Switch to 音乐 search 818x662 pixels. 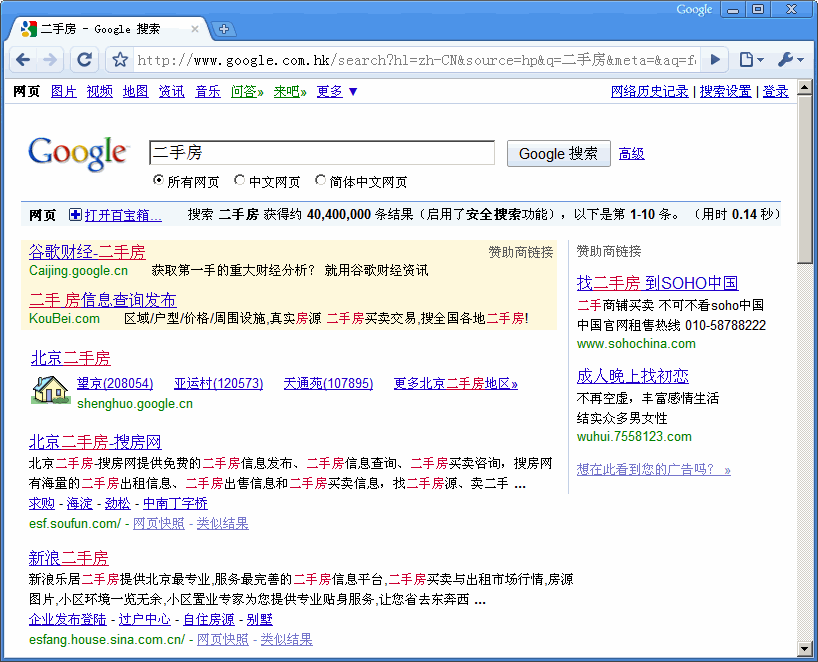point(208,92)
